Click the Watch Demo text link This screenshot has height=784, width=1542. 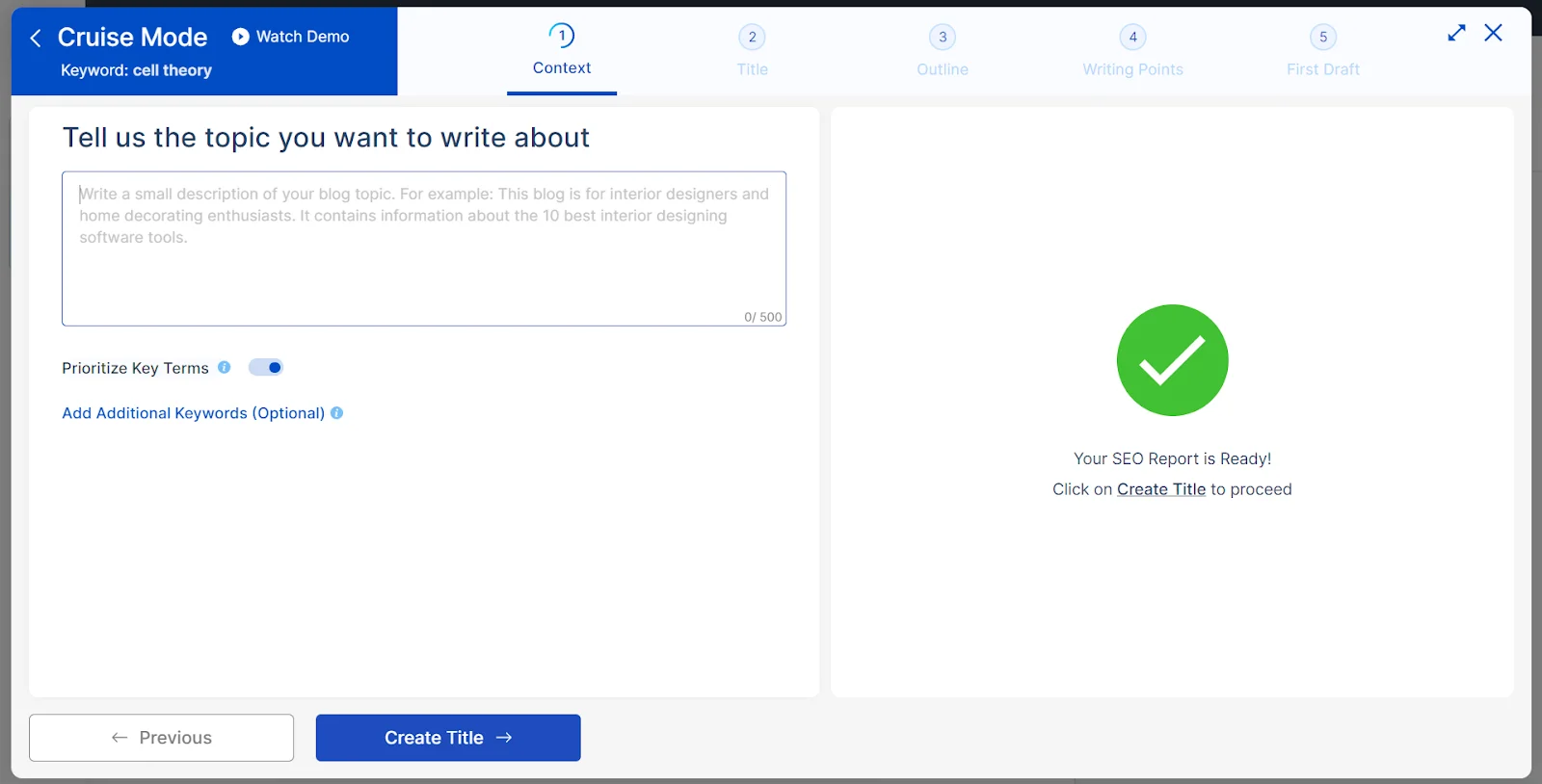tap(303, 37)
